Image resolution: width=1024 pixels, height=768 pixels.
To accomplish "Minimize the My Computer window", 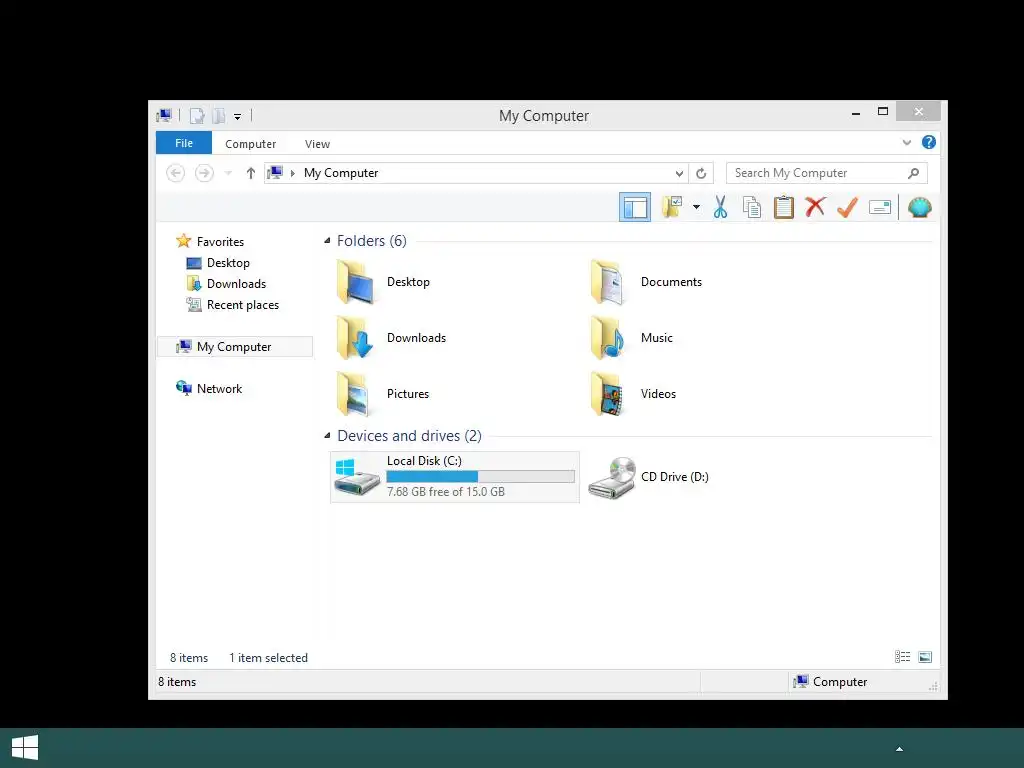I will pyautogui.click(x=856, y=113).
